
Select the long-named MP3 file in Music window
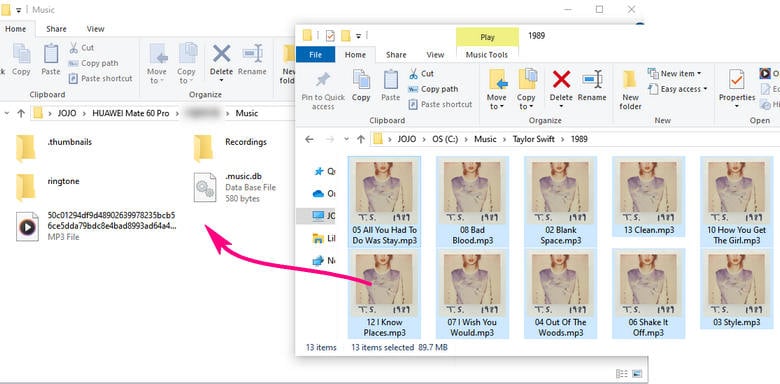[x=96, y=226]
